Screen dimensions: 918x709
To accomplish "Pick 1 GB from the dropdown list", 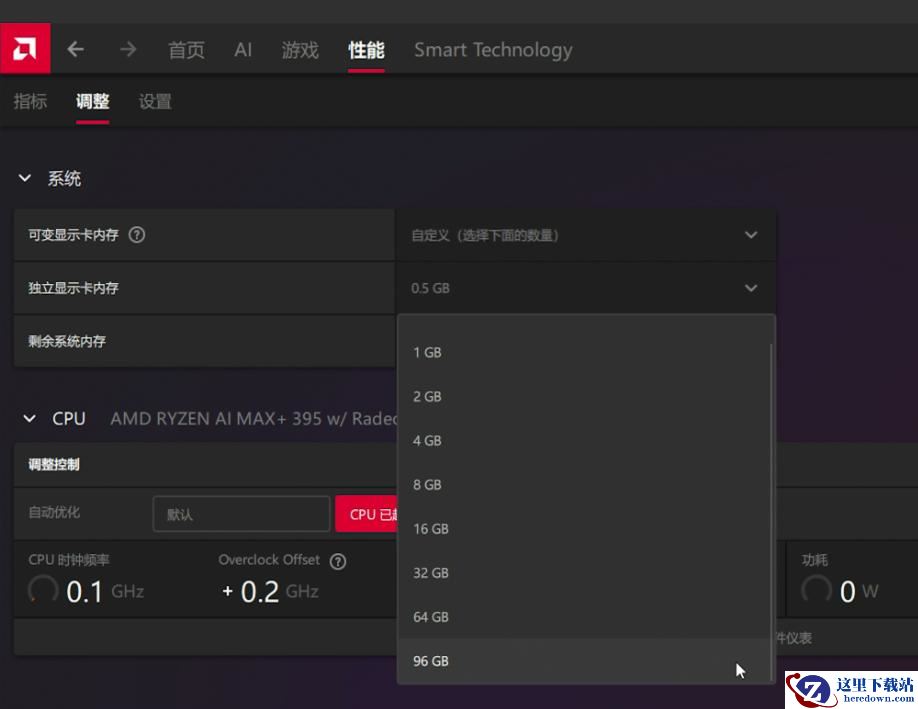I will point(427,353).
